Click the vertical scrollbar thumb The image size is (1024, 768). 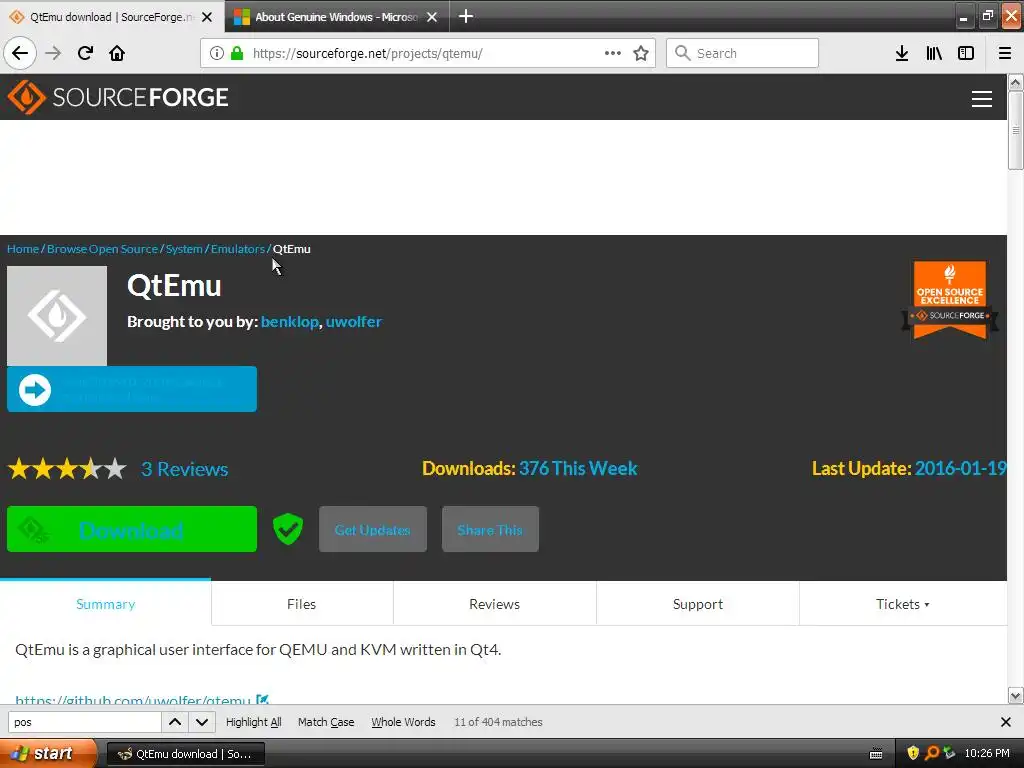[x=1015, y=130]
